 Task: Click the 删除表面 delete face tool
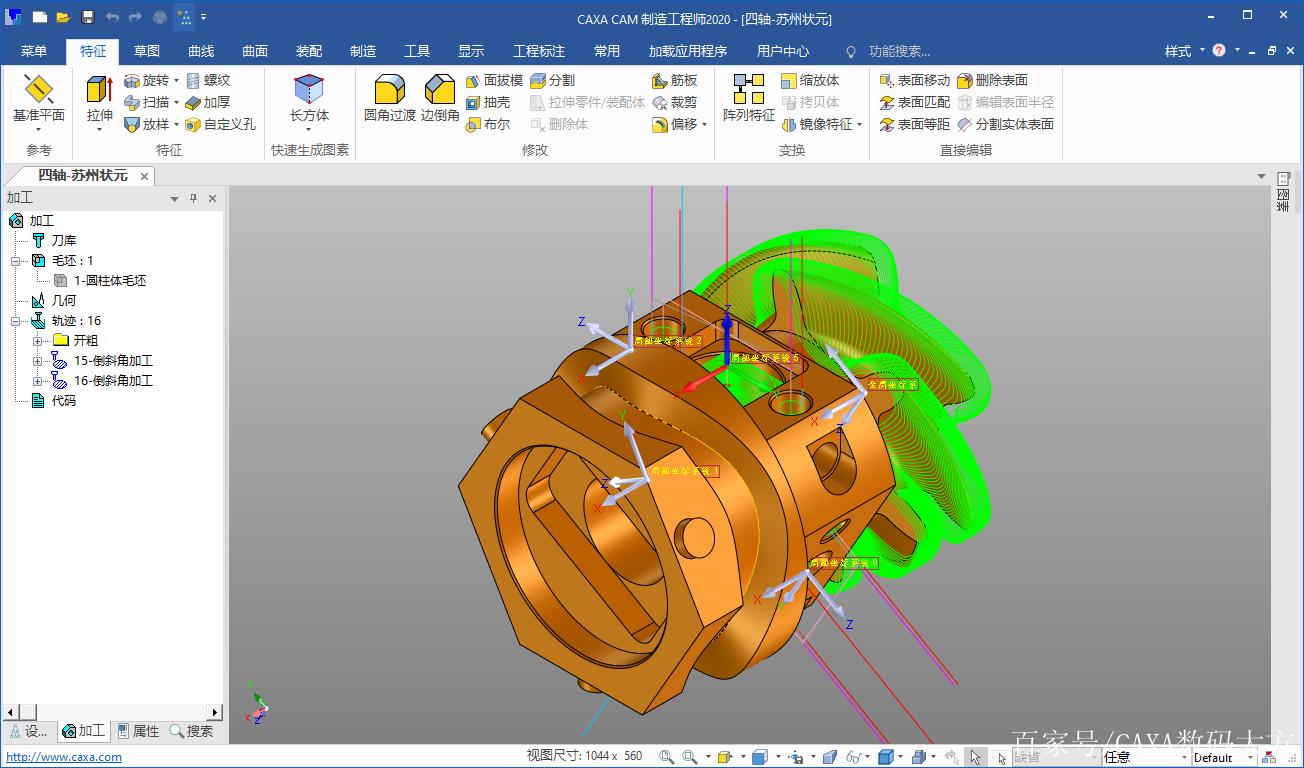pyautogui.click(x=993, y=80)
